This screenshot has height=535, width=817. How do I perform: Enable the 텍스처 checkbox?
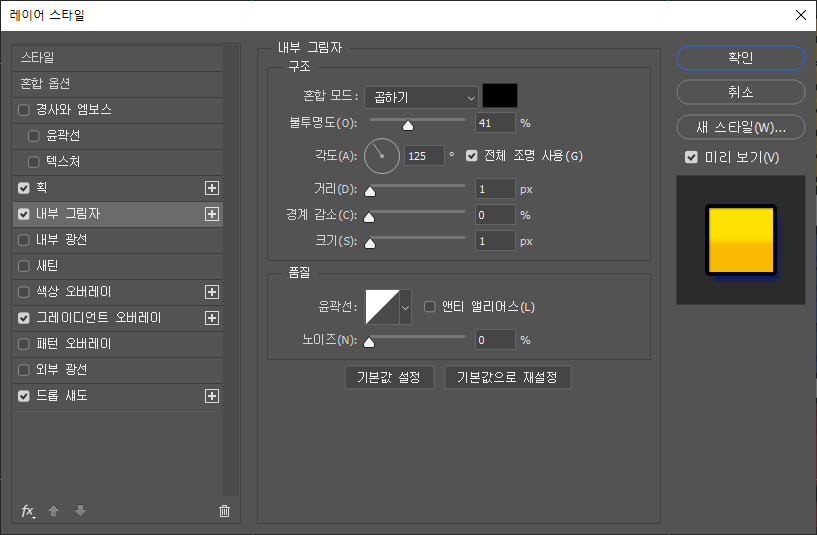tap(33, 162)
